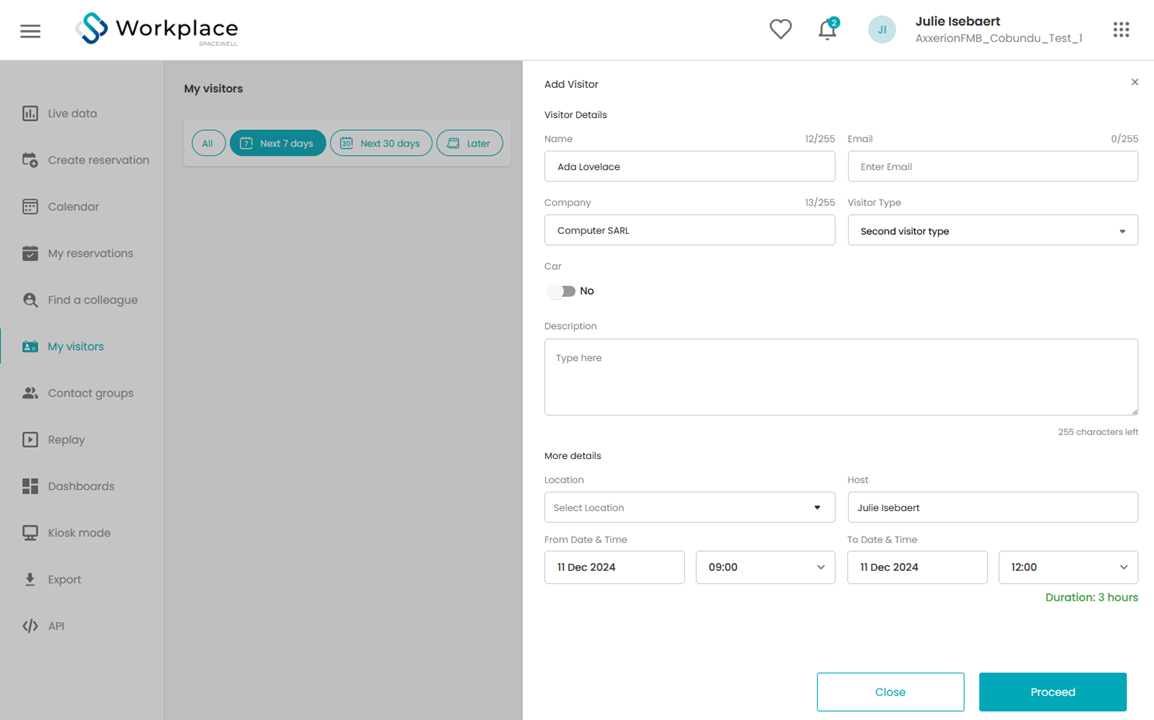This screenshot has height=720, width=1154.
Task: Click the Find a colleague icon
Action: (30, 300)
